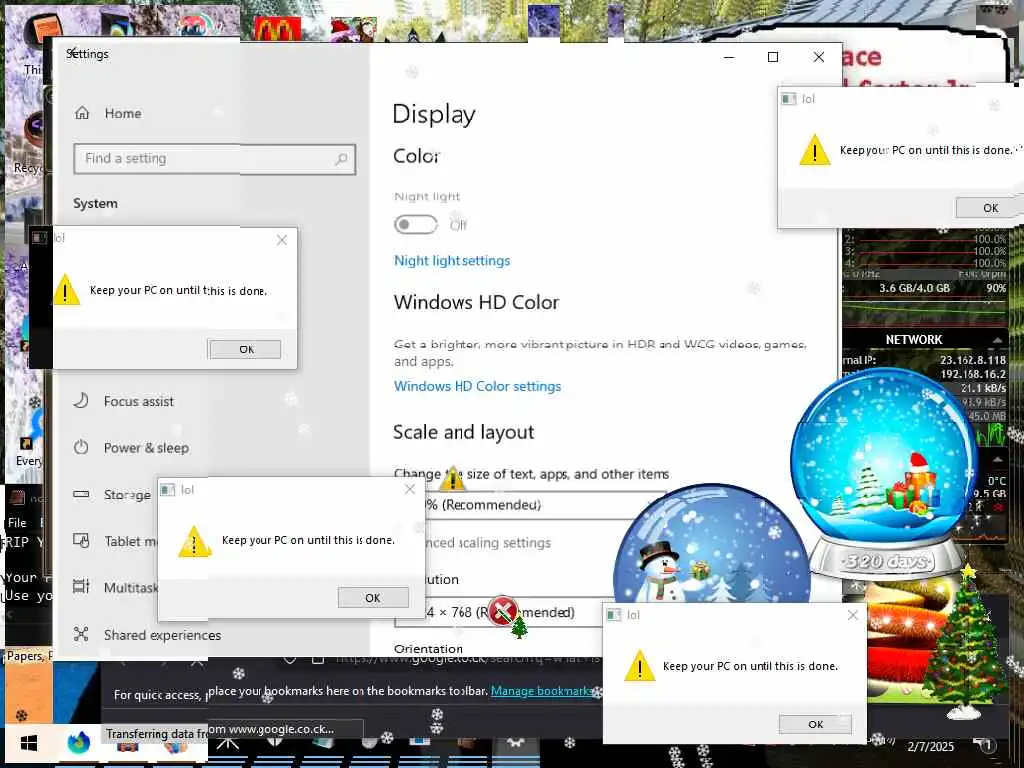This screenshot has height=768, width=1024.
Task: Open Multitasking settings
Action: (115, 587)
